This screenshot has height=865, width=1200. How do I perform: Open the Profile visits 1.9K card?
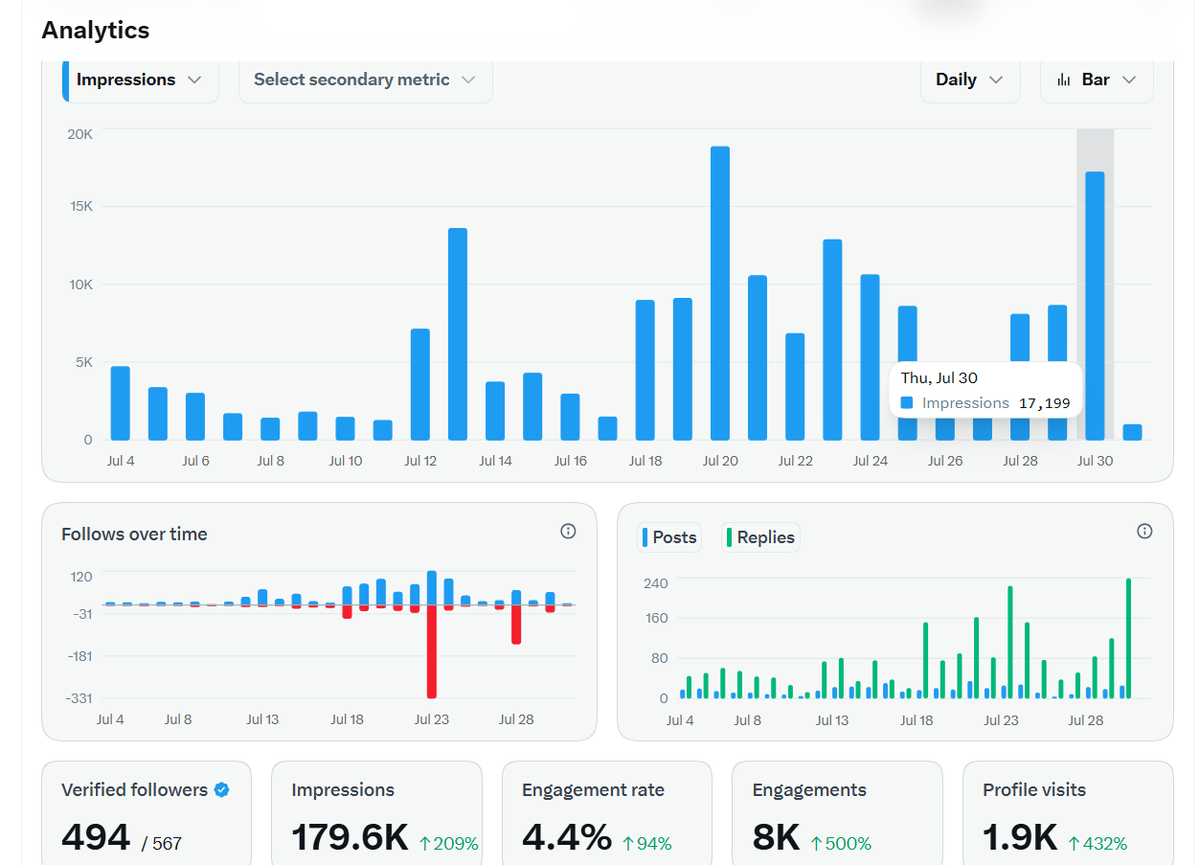[x=1068, y=813]
